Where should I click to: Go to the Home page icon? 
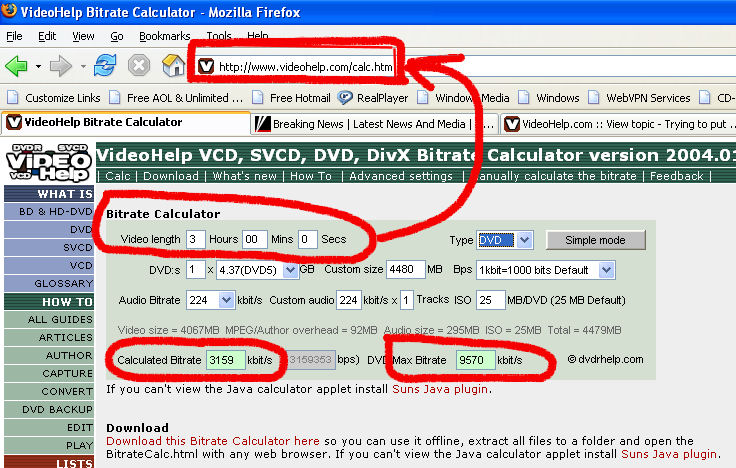(x=173, y=65)
